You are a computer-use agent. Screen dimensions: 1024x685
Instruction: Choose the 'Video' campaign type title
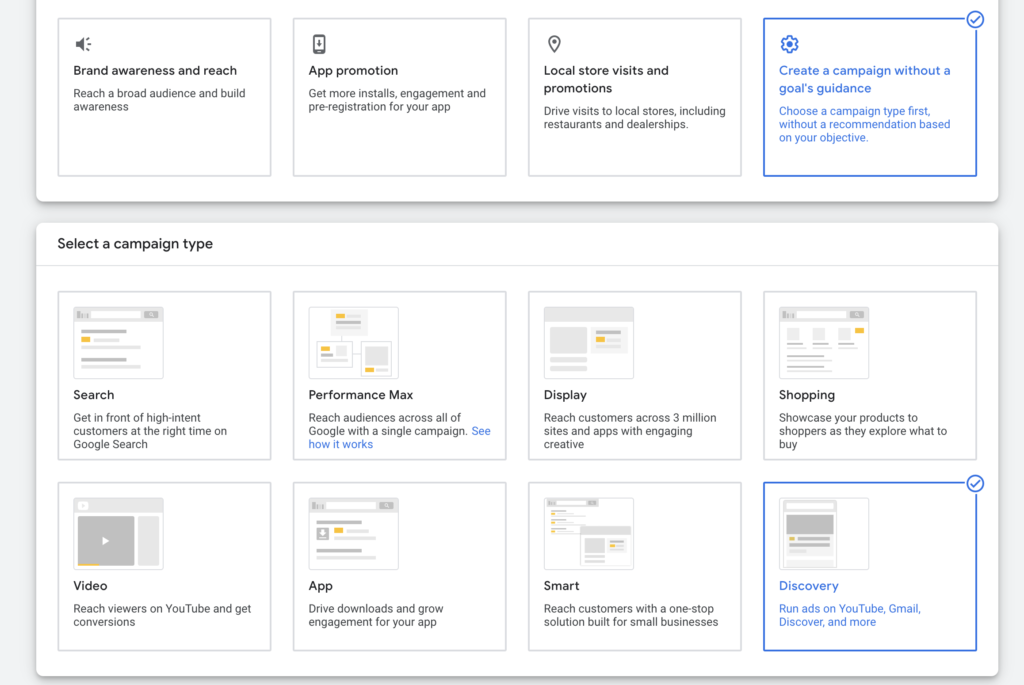pyautogui.click(x=90, y=586)
